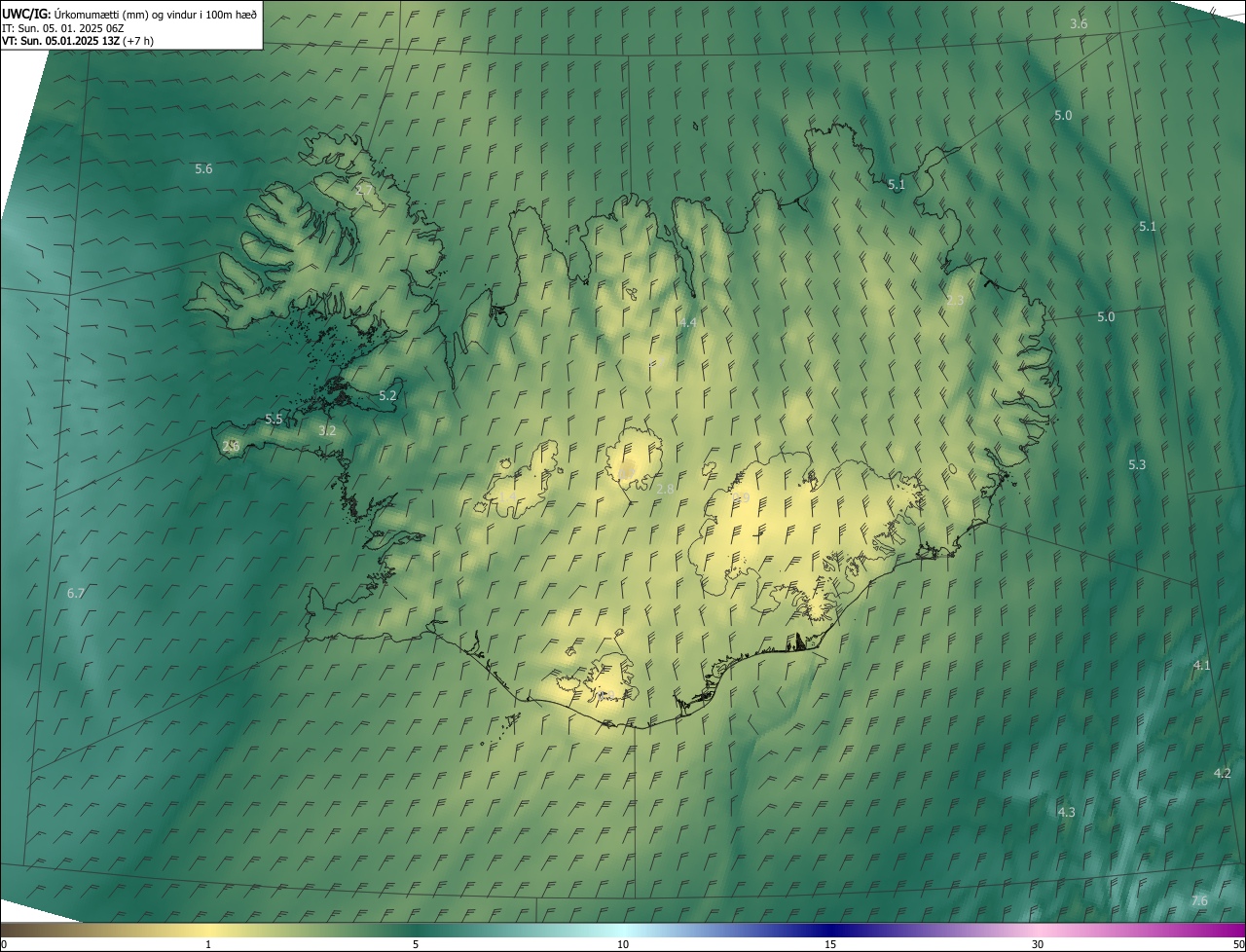This screenshot has height=952, width=1246.
Task: Click the title 'UWC/IG: Úrkomumætti (mm) og vindur'
Action: click(129, 14)
